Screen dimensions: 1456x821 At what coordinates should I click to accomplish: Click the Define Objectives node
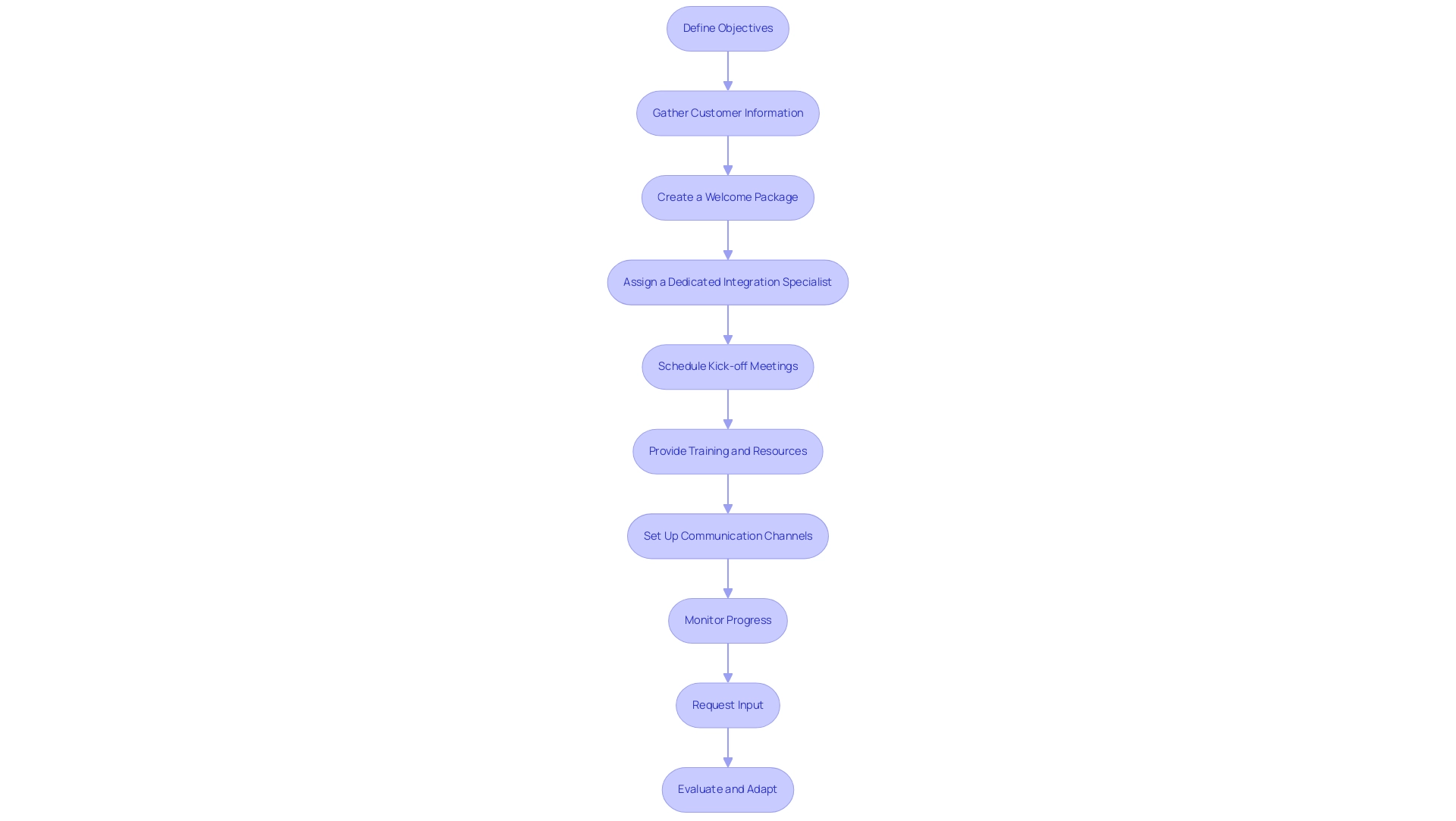[x=727, y=28]
